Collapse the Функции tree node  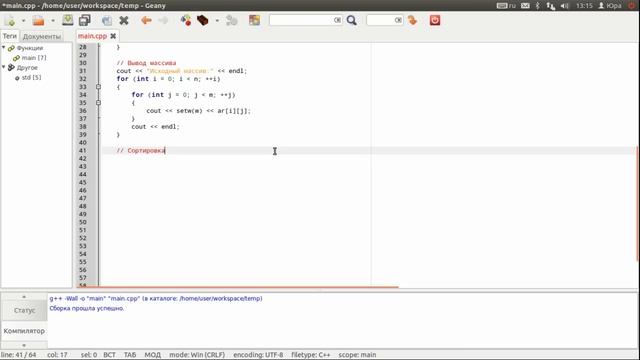(x=4, y=48)
